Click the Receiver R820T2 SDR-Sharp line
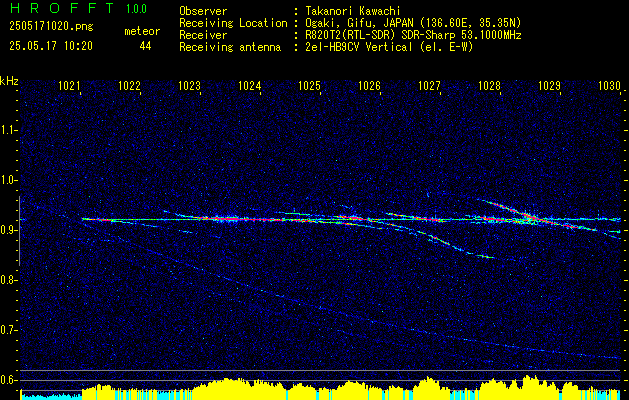 pyautogui.click(x=412, y=35)
